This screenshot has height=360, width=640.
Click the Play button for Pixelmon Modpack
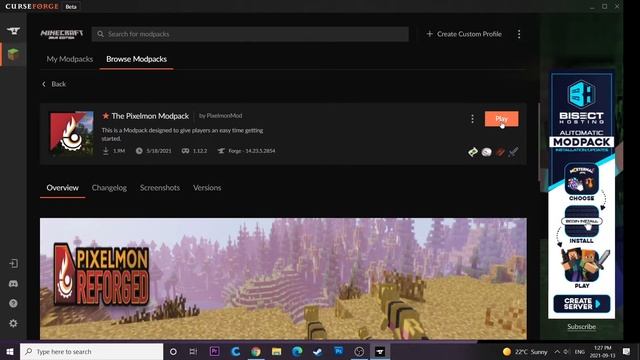coord(502,119)
